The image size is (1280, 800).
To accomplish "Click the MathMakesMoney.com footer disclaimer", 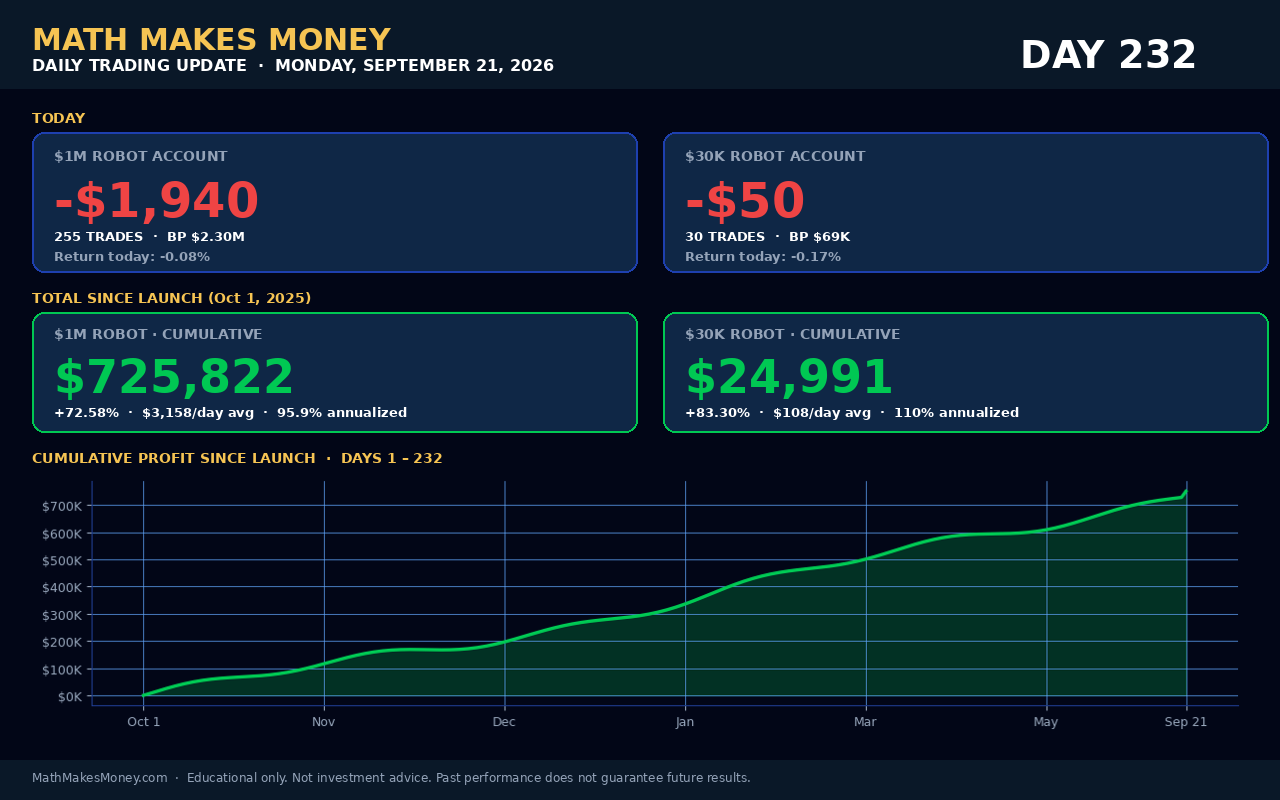I will coord(391,778).
